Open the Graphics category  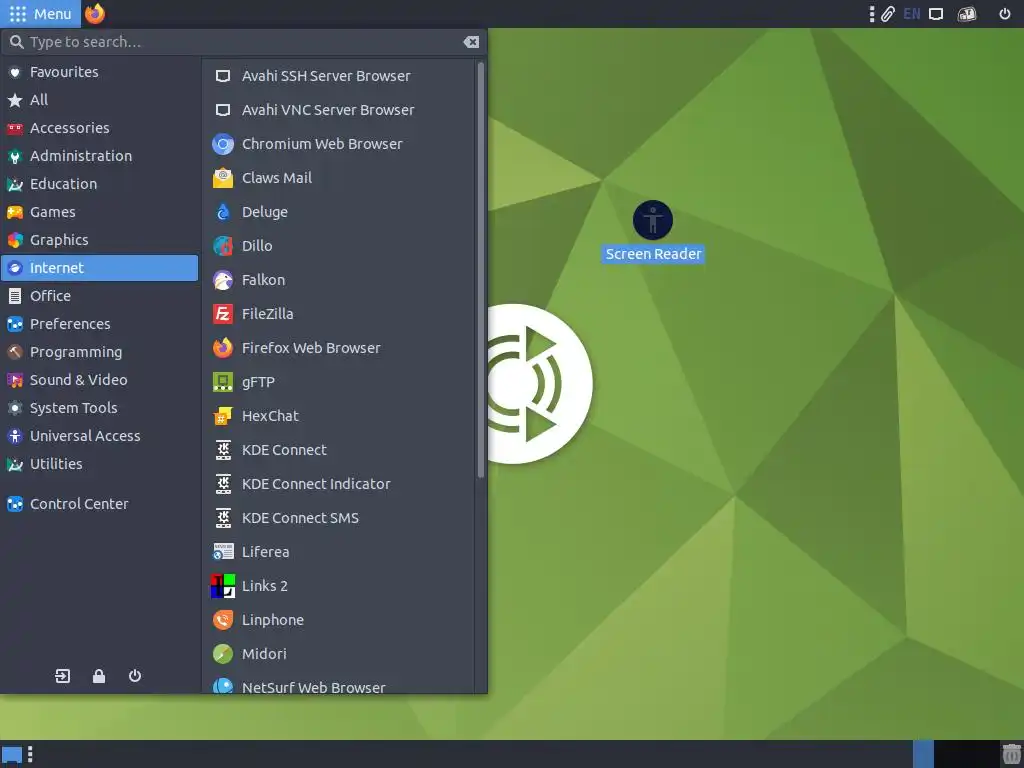click(99, 240)
